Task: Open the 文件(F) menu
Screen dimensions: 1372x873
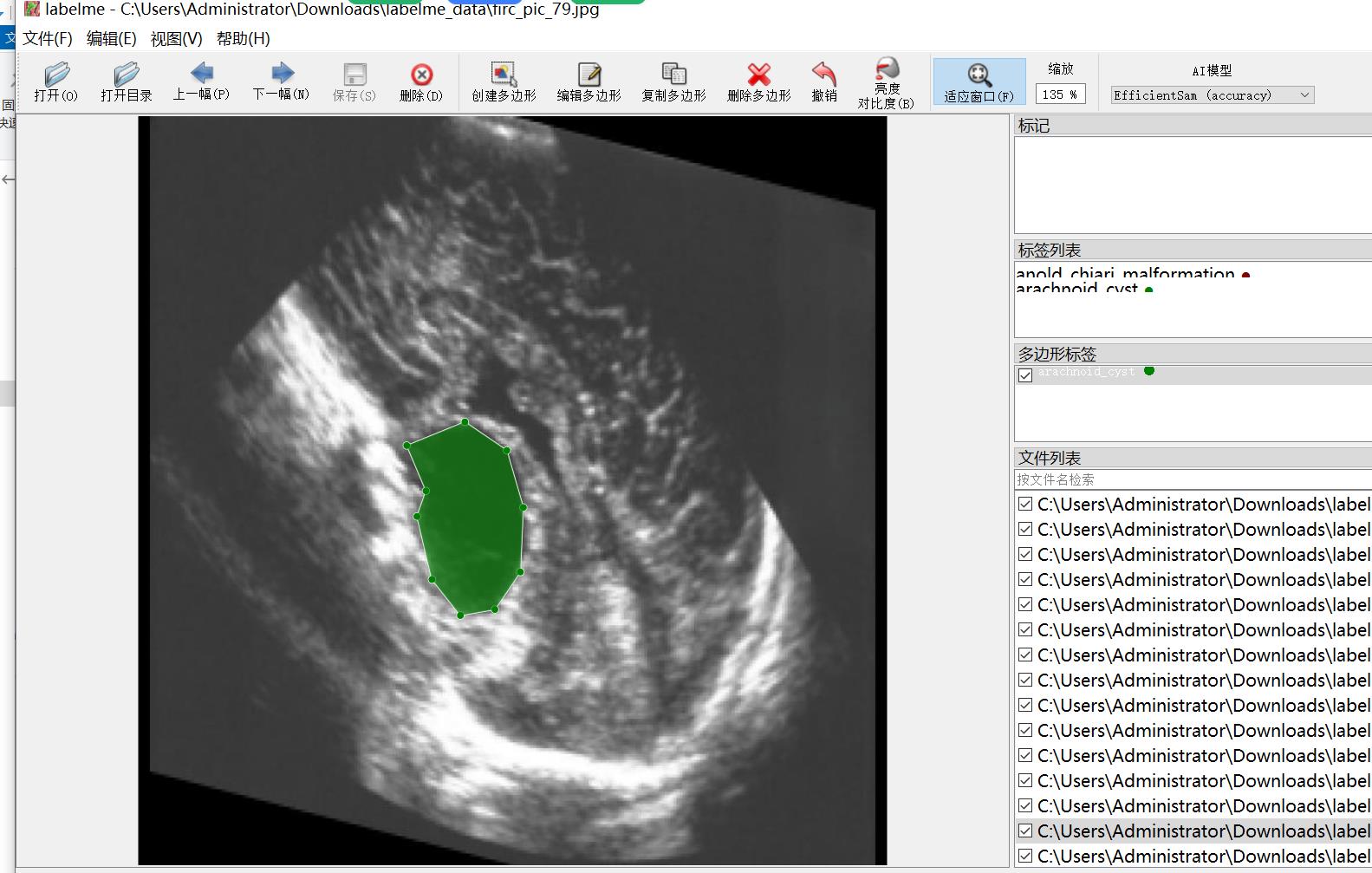Action: click(x=48, y=39)
